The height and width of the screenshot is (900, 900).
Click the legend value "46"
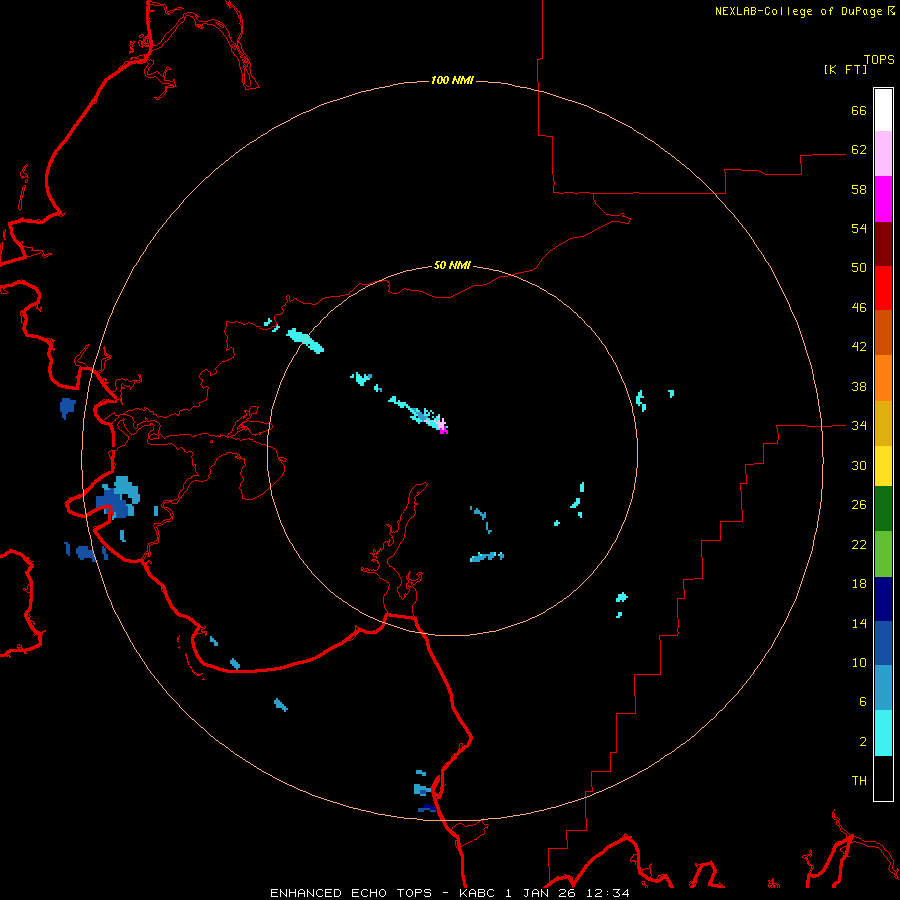point(859,308)
